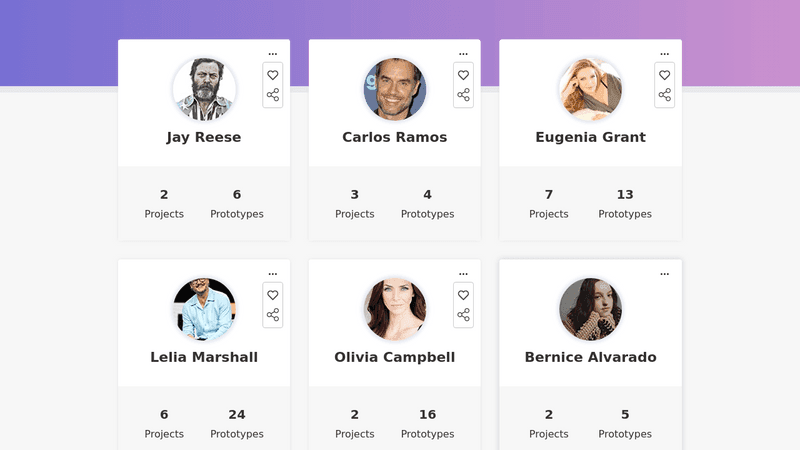Share Jay Reese's profile card
This screenshot has width=800, height=450.
273,95
